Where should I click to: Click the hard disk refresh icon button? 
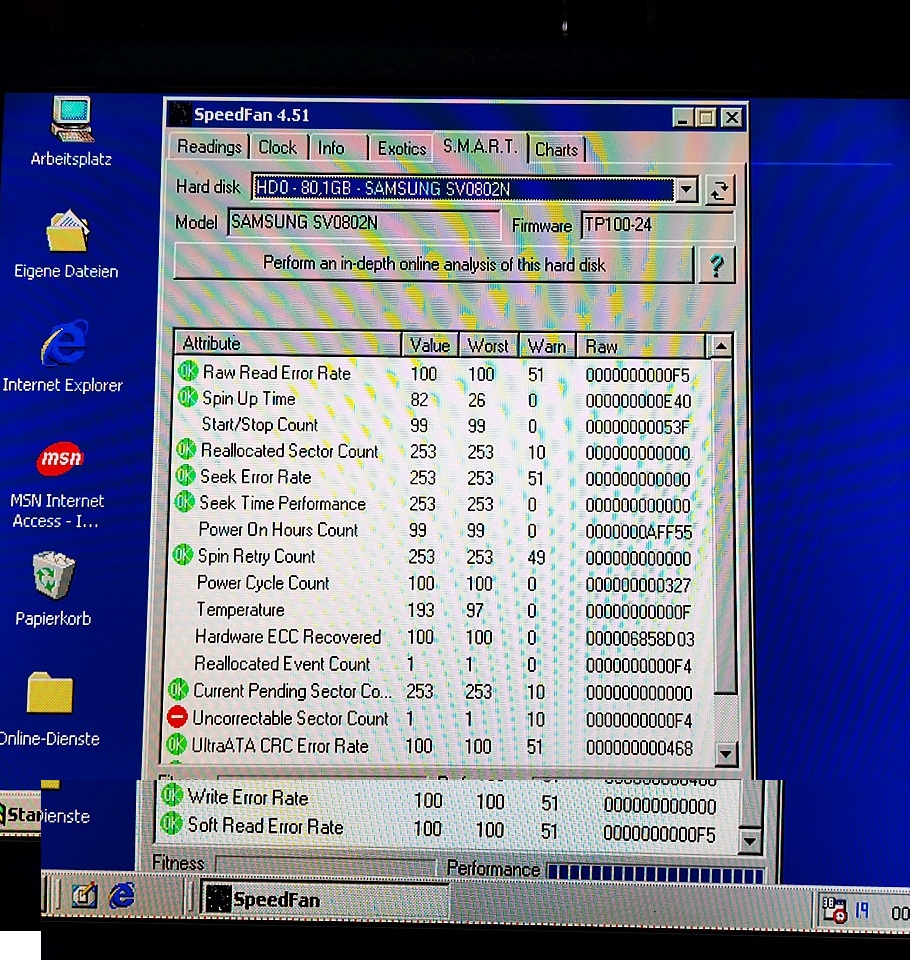tap(719, 190)
